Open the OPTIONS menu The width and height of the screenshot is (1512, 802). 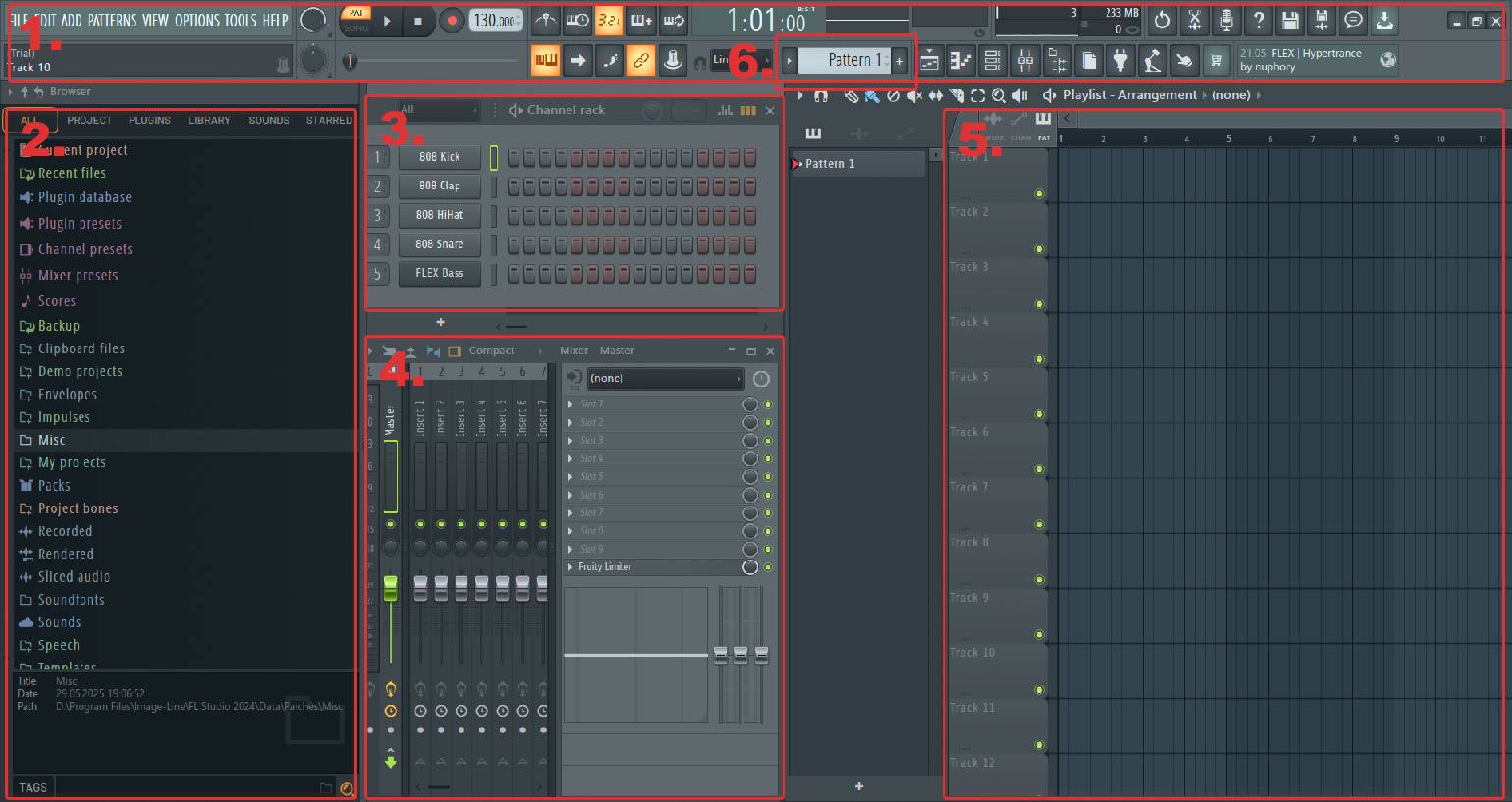tap(196, 20)
